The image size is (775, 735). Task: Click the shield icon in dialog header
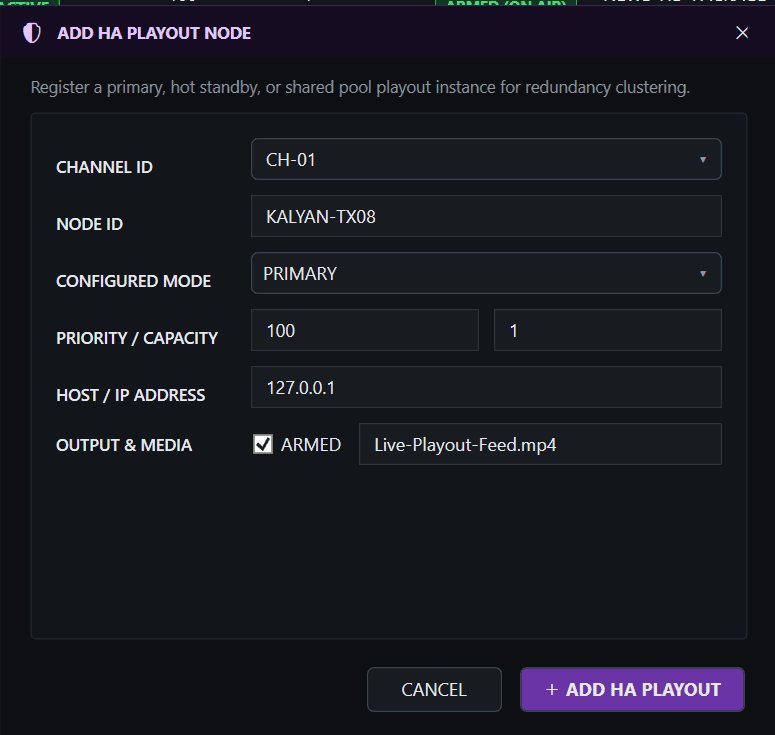[x=32, y=33]
